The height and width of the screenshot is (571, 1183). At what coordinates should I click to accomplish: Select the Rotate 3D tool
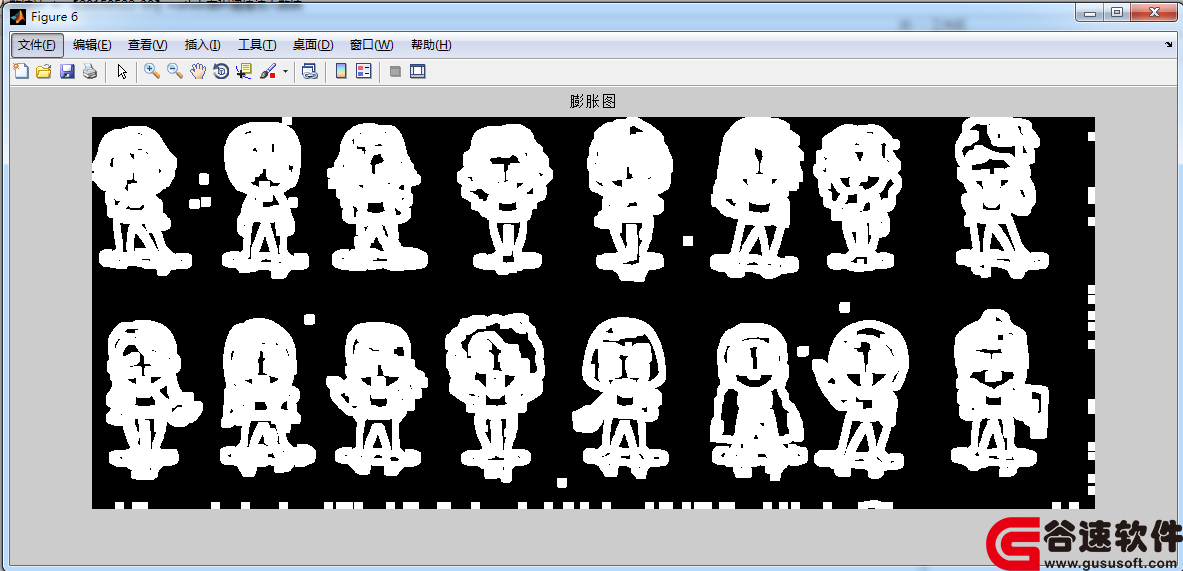(221, 72)
